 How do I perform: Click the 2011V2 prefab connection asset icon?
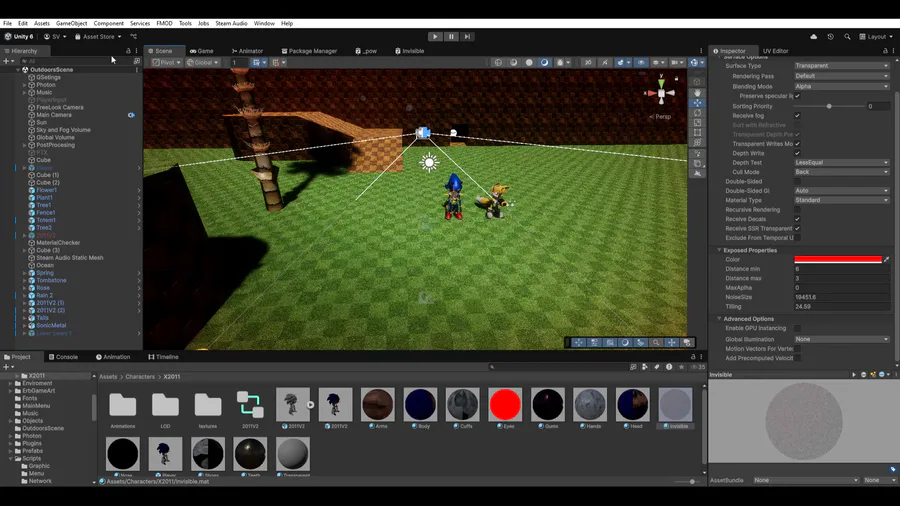(x=250, y=404)
